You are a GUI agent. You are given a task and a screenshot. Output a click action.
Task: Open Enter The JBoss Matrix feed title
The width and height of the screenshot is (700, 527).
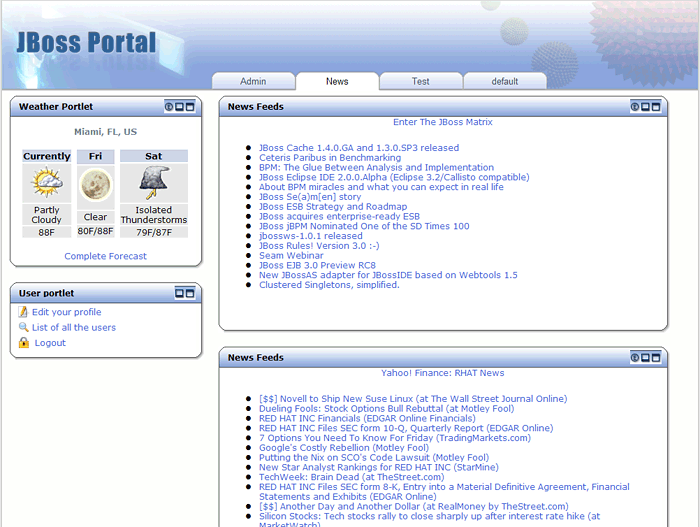[443, 122]
